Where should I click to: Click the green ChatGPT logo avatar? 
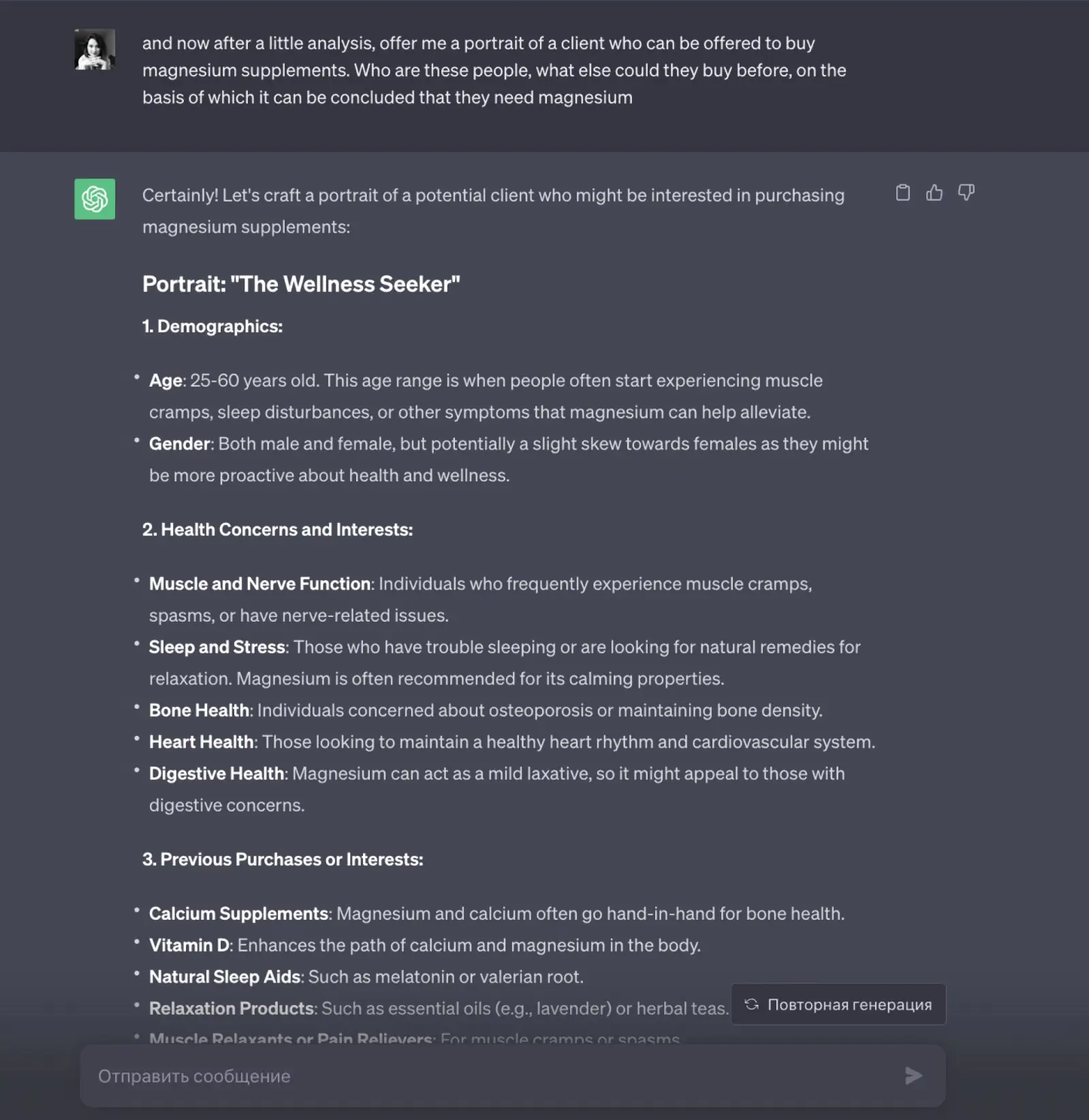tap(95, 199)
